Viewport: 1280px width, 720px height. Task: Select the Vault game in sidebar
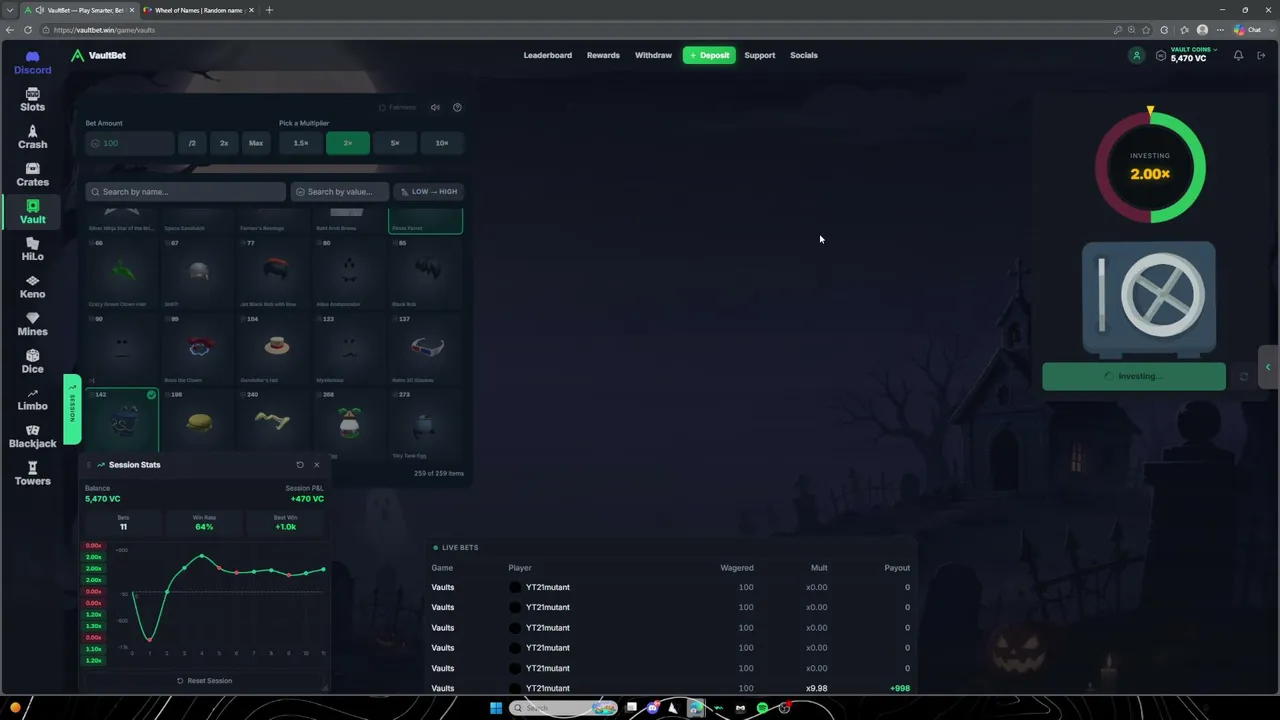32,212
